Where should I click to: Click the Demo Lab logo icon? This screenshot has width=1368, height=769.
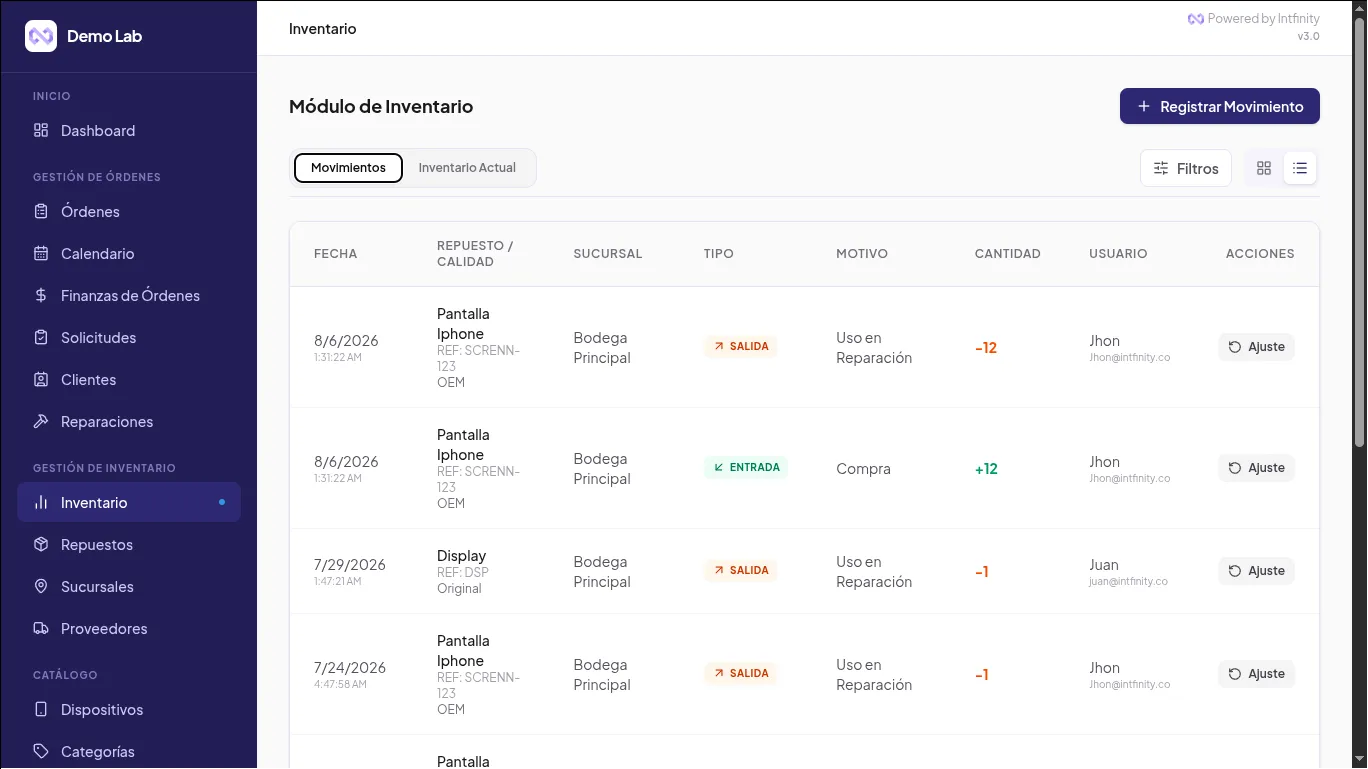41,36
